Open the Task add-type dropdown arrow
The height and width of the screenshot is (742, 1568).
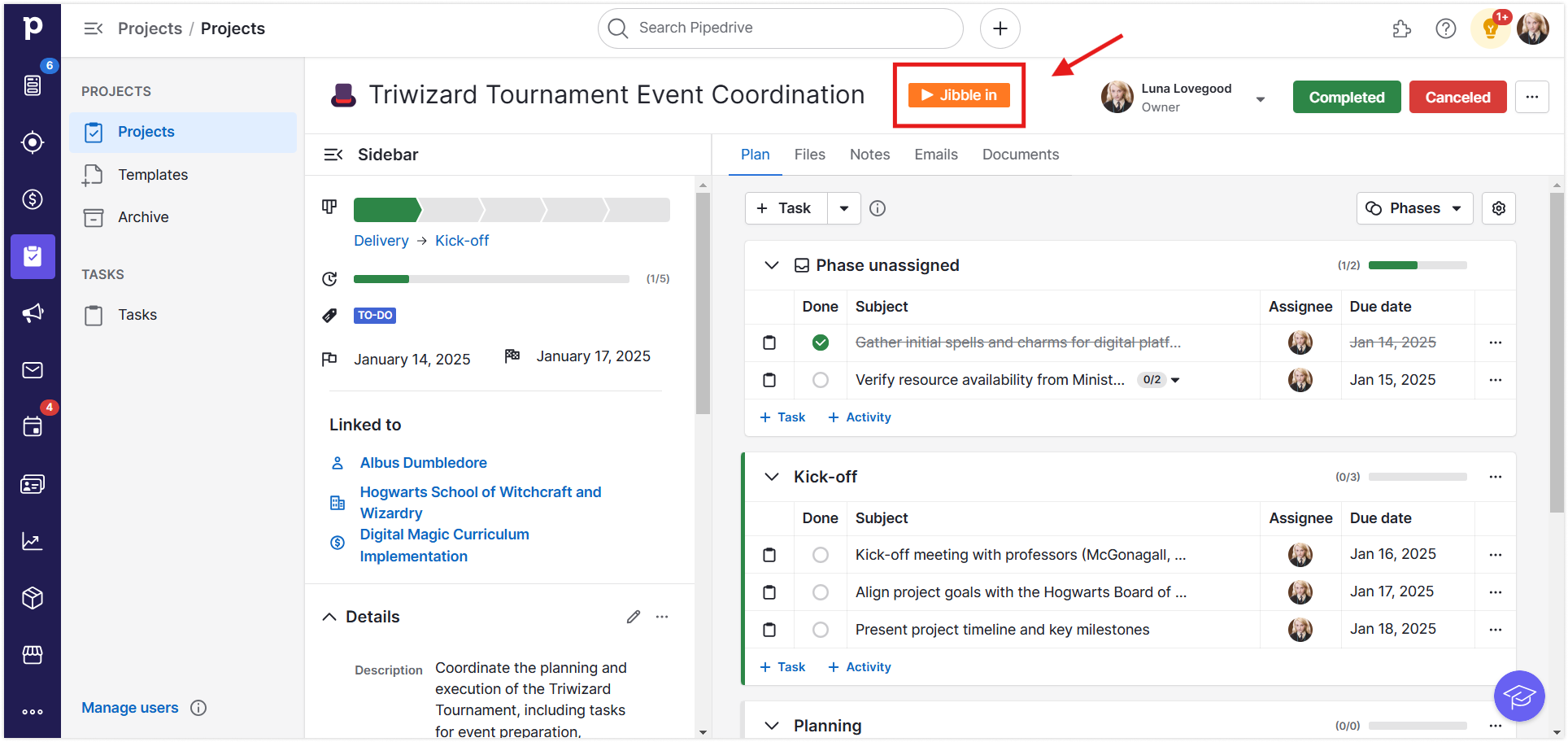[844, 208]
